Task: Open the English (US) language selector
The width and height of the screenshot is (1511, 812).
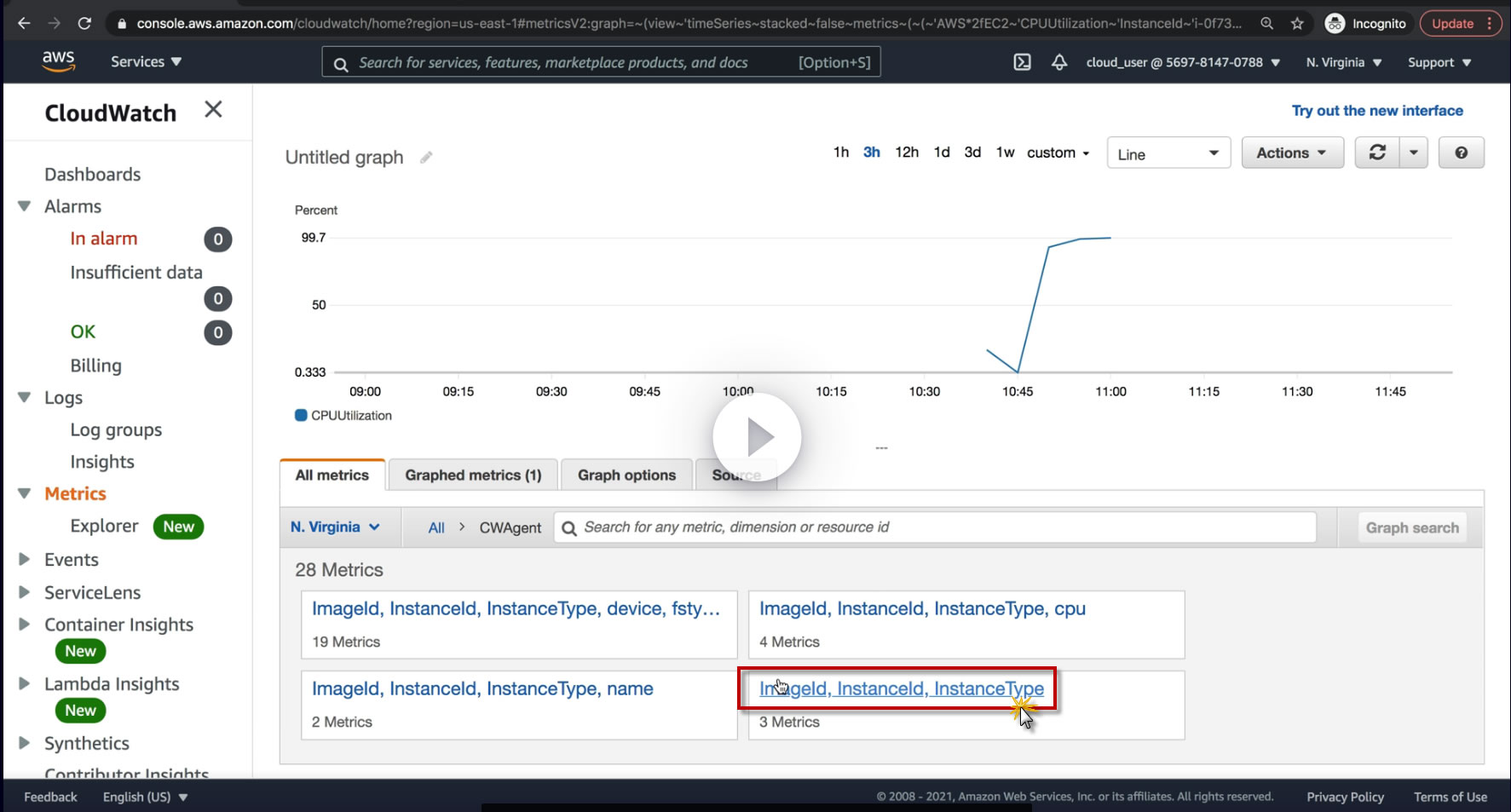Action: point(145,797)
